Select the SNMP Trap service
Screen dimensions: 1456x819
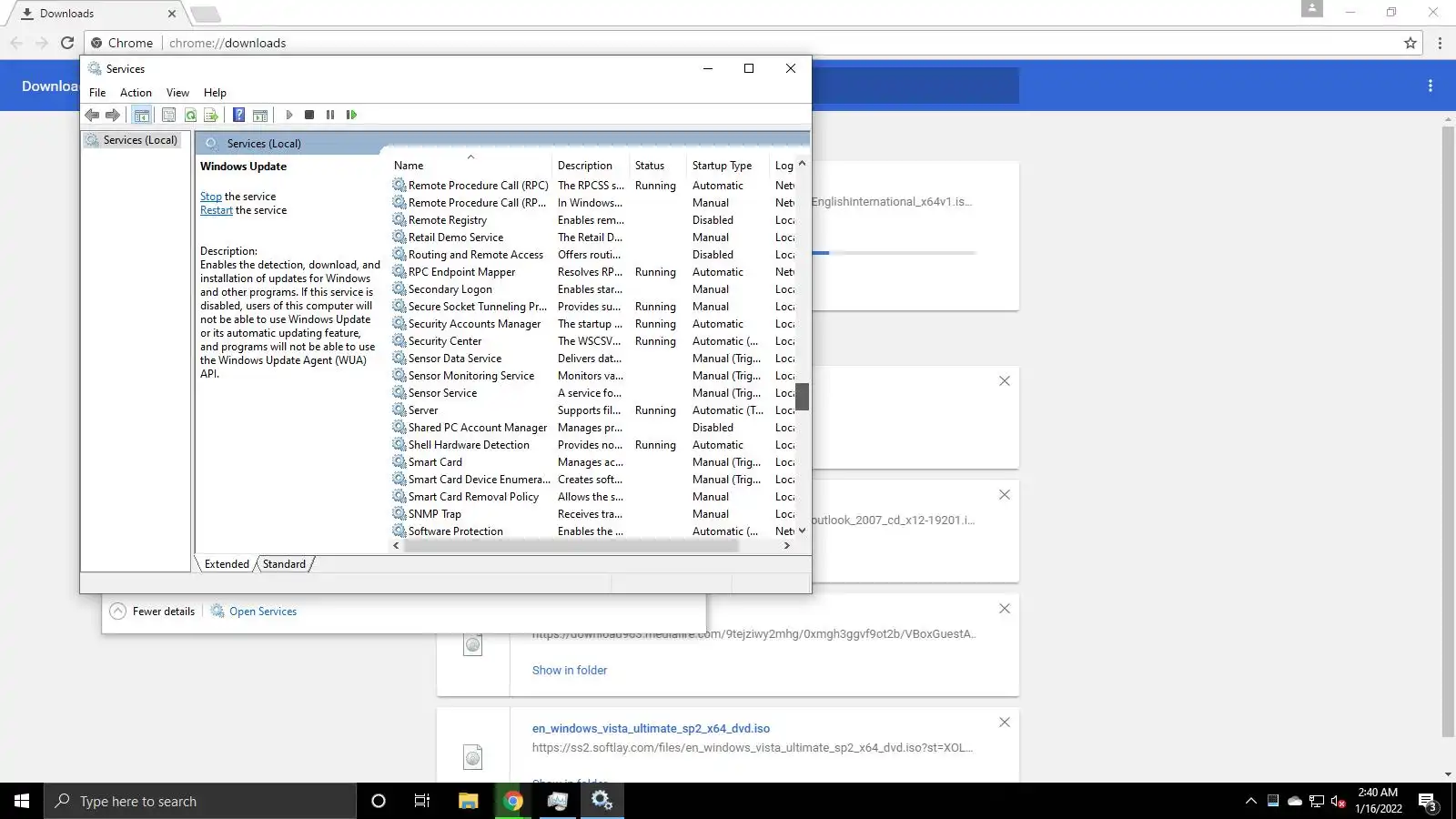pos(593,514)
